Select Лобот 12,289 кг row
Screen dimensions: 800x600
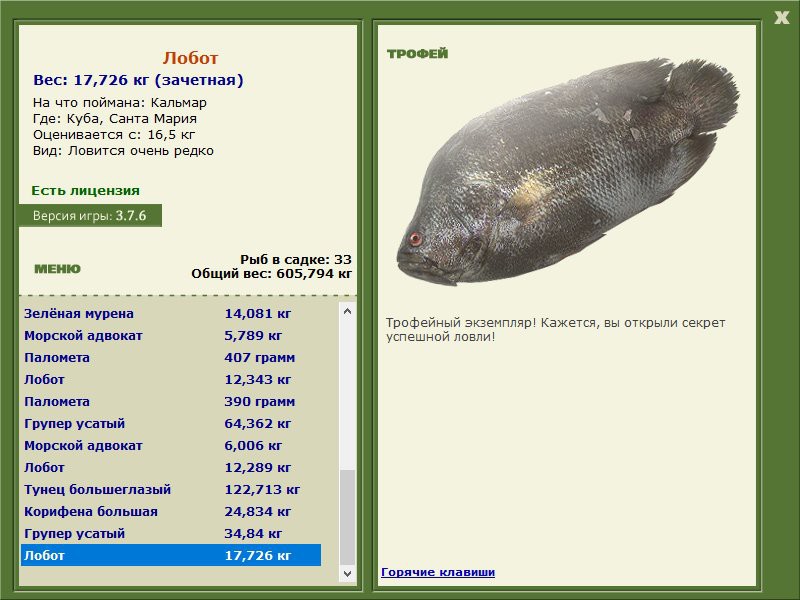click(171, 467)
